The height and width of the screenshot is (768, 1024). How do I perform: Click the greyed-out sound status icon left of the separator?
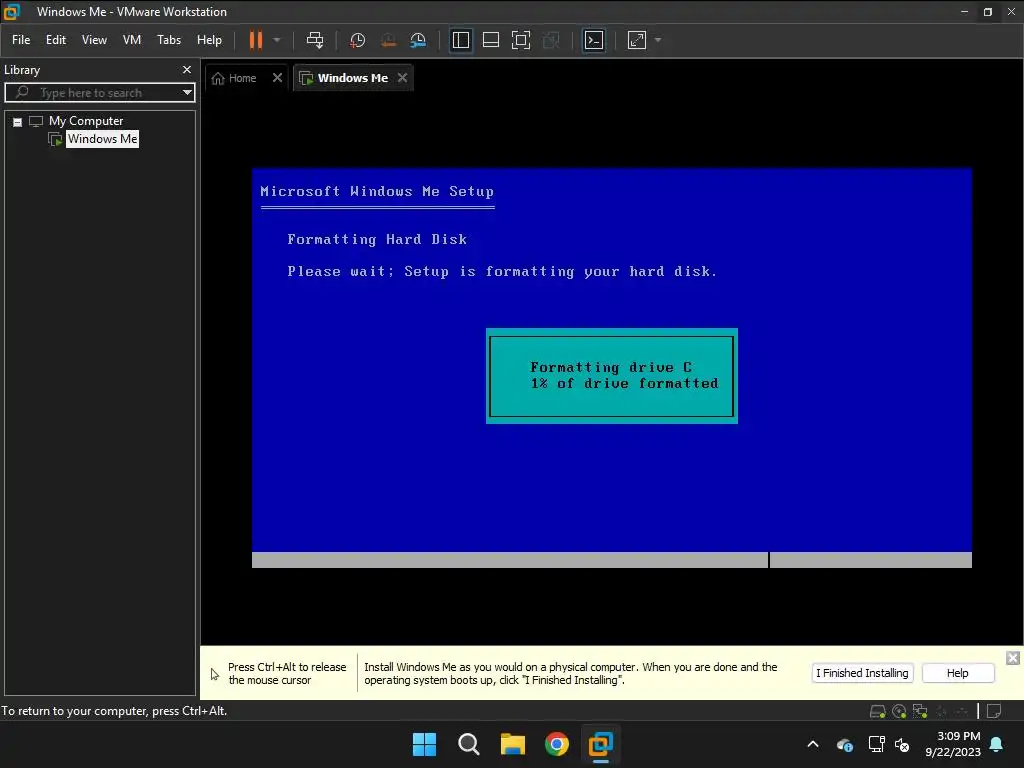[962, 711]
